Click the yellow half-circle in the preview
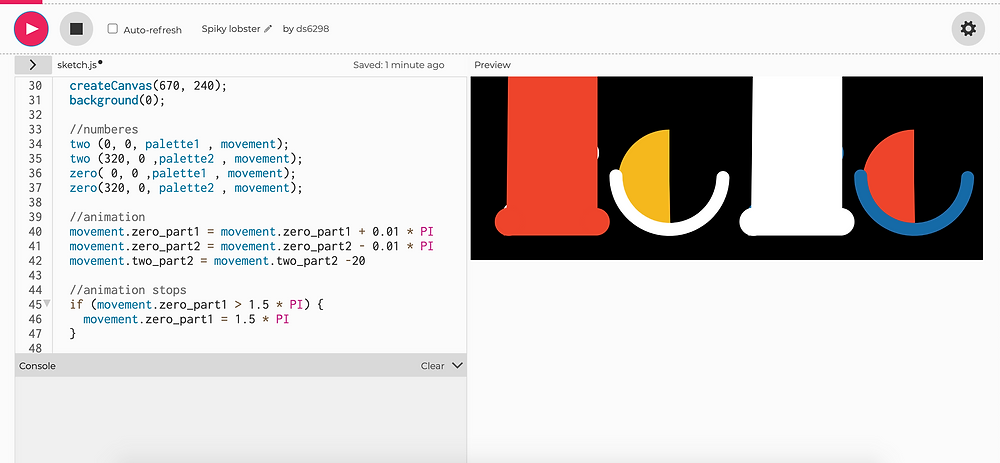 point(647,177)
